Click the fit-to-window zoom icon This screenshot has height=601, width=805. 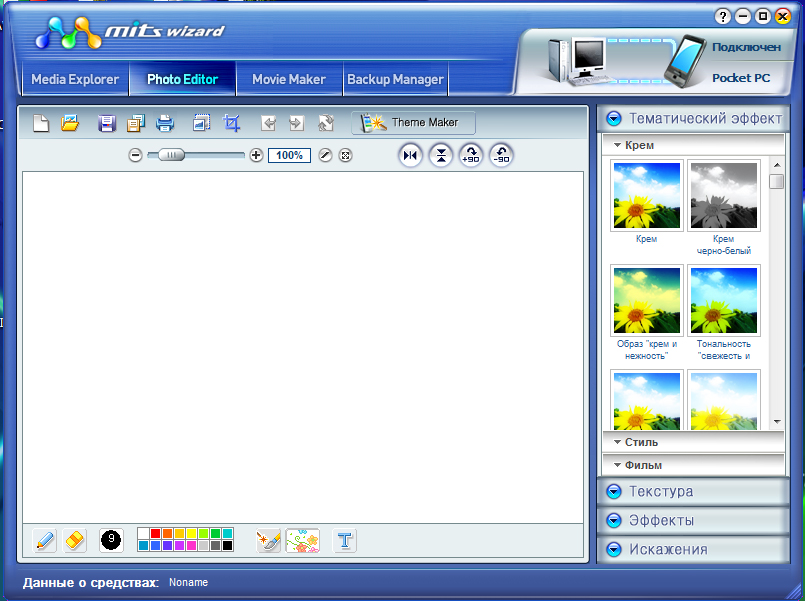click(346, 155)
